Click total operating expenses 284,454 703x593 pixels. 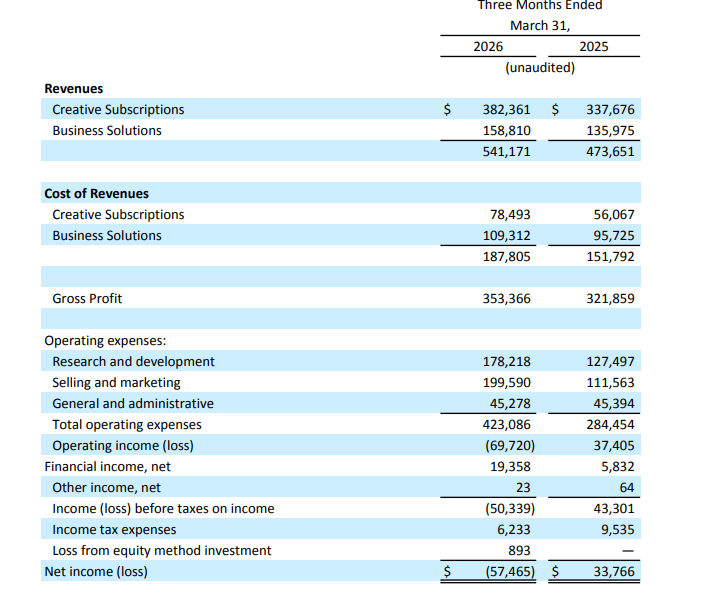click(x=610, y=425)
